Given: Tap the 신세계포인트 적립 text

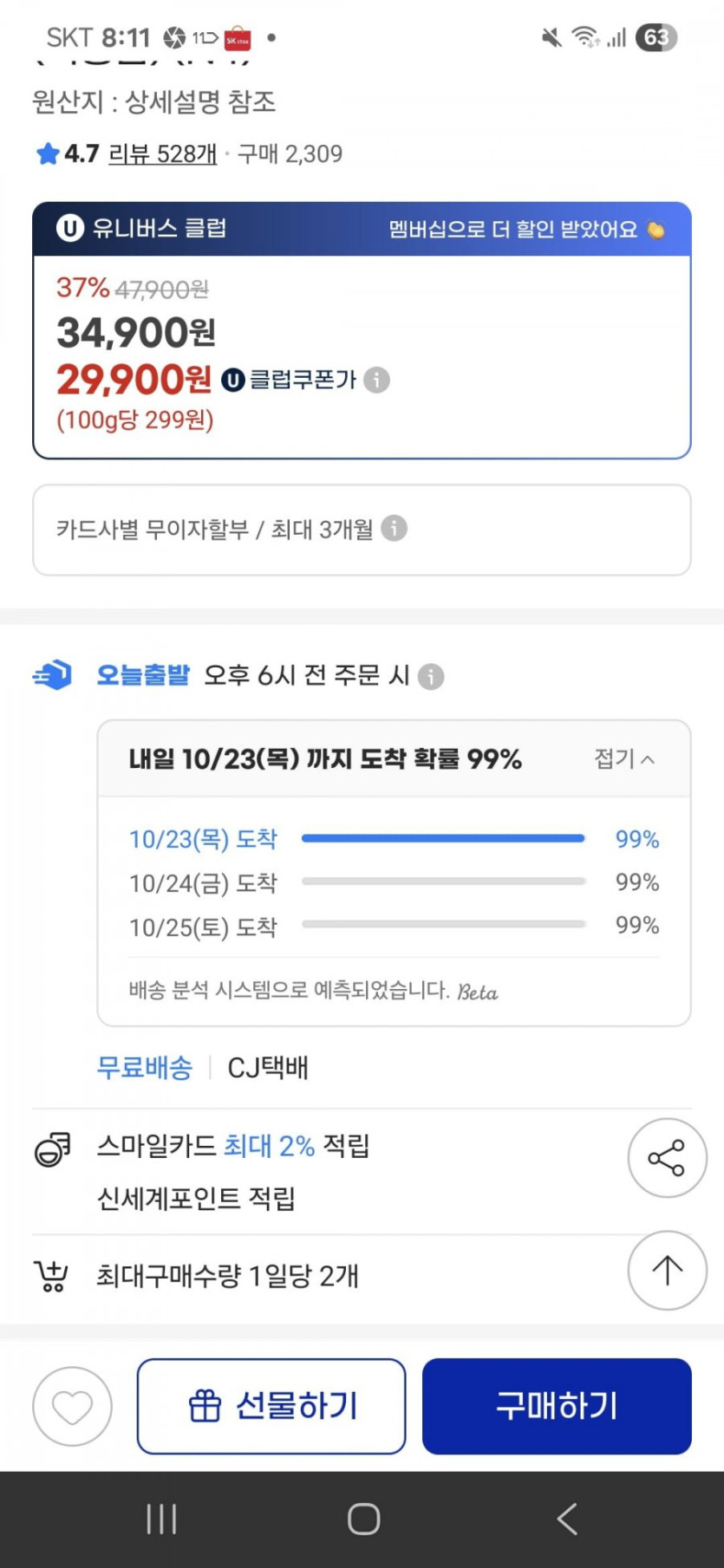Looking at the screenshot, I should (196, 1199).
